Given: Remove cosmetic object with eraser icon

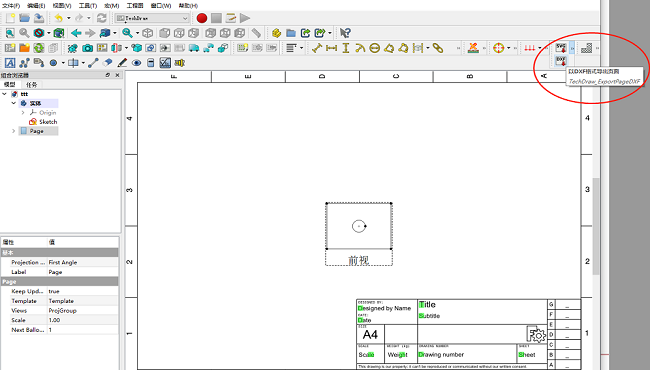Looking at the screenshot, I should click(108, 63).
